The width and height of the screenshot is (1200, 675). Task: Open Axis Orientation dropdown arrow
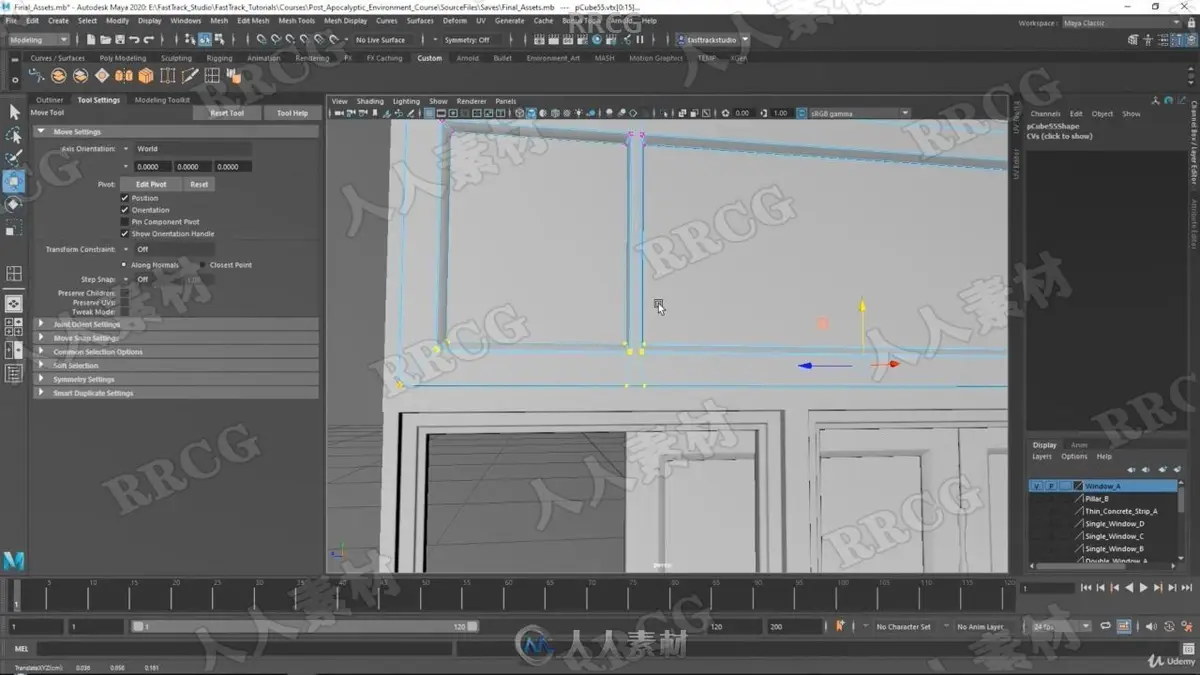click(x=126, y=149)
